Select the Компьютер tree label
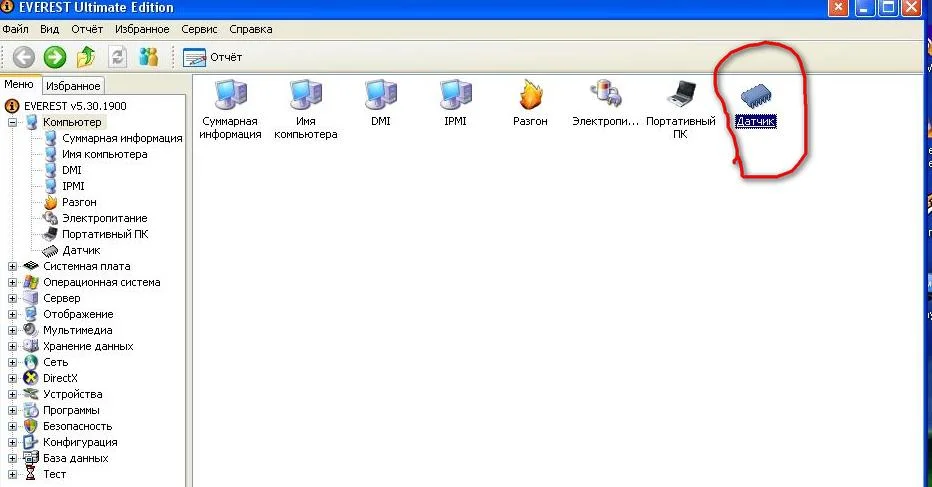The image size is (932, 487). (x=72, y=122)
